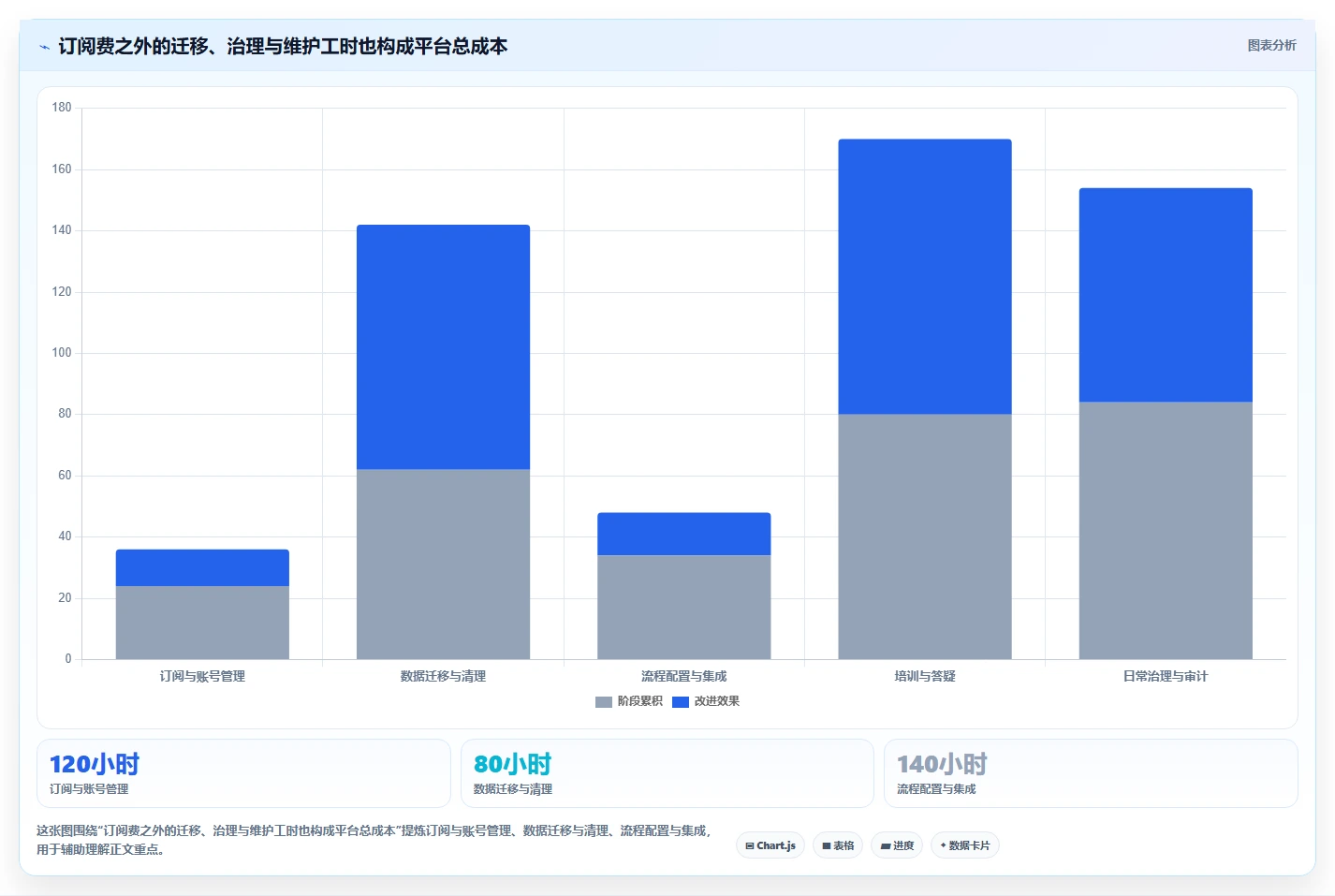The width and height of the screenshot is (1335, 896).
Task: Toggle the gray 阶段累积 legend swatch
Action: [604, 701]
